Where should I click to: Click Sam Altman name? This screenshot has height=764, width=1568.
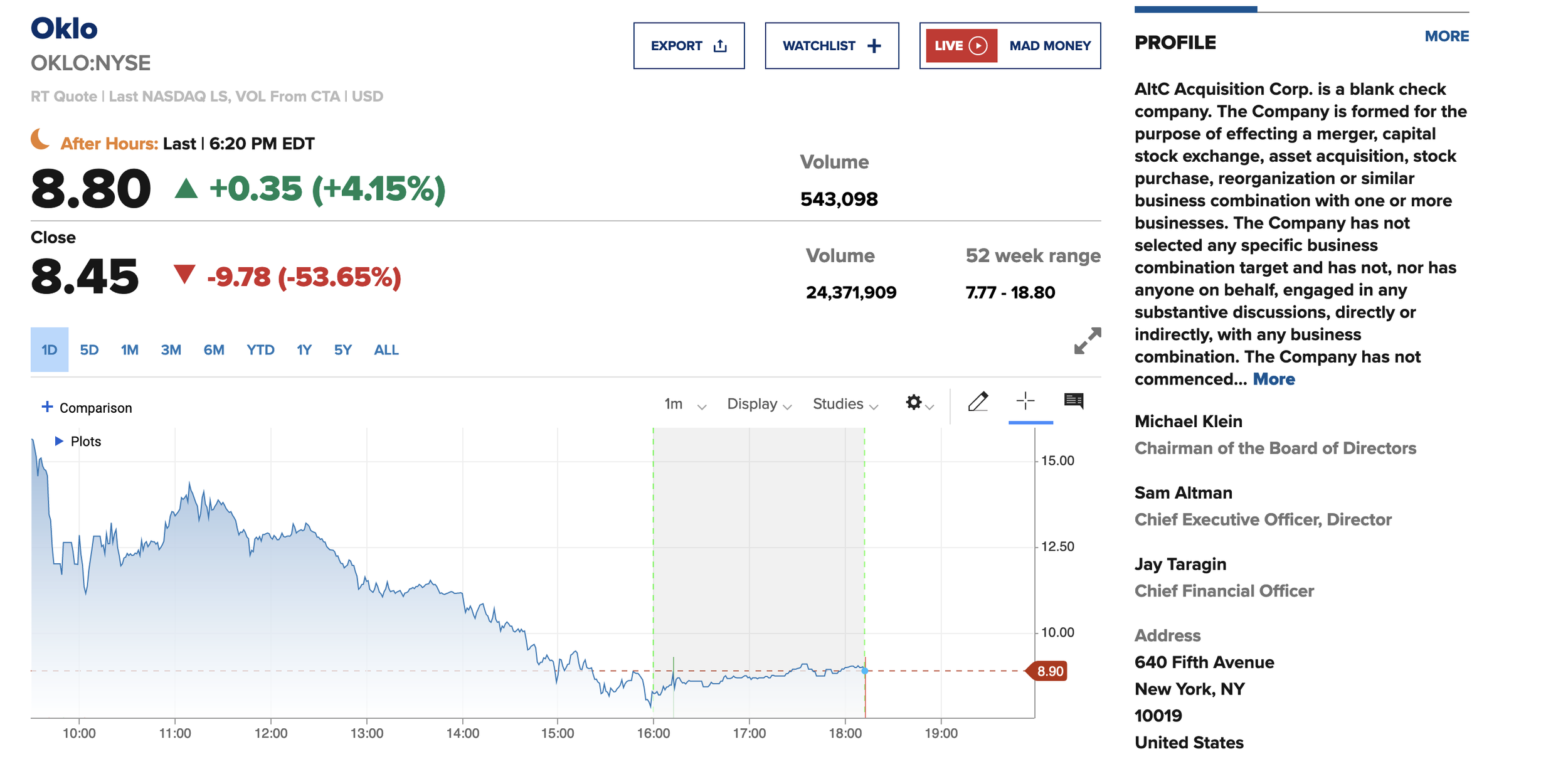1183,492
